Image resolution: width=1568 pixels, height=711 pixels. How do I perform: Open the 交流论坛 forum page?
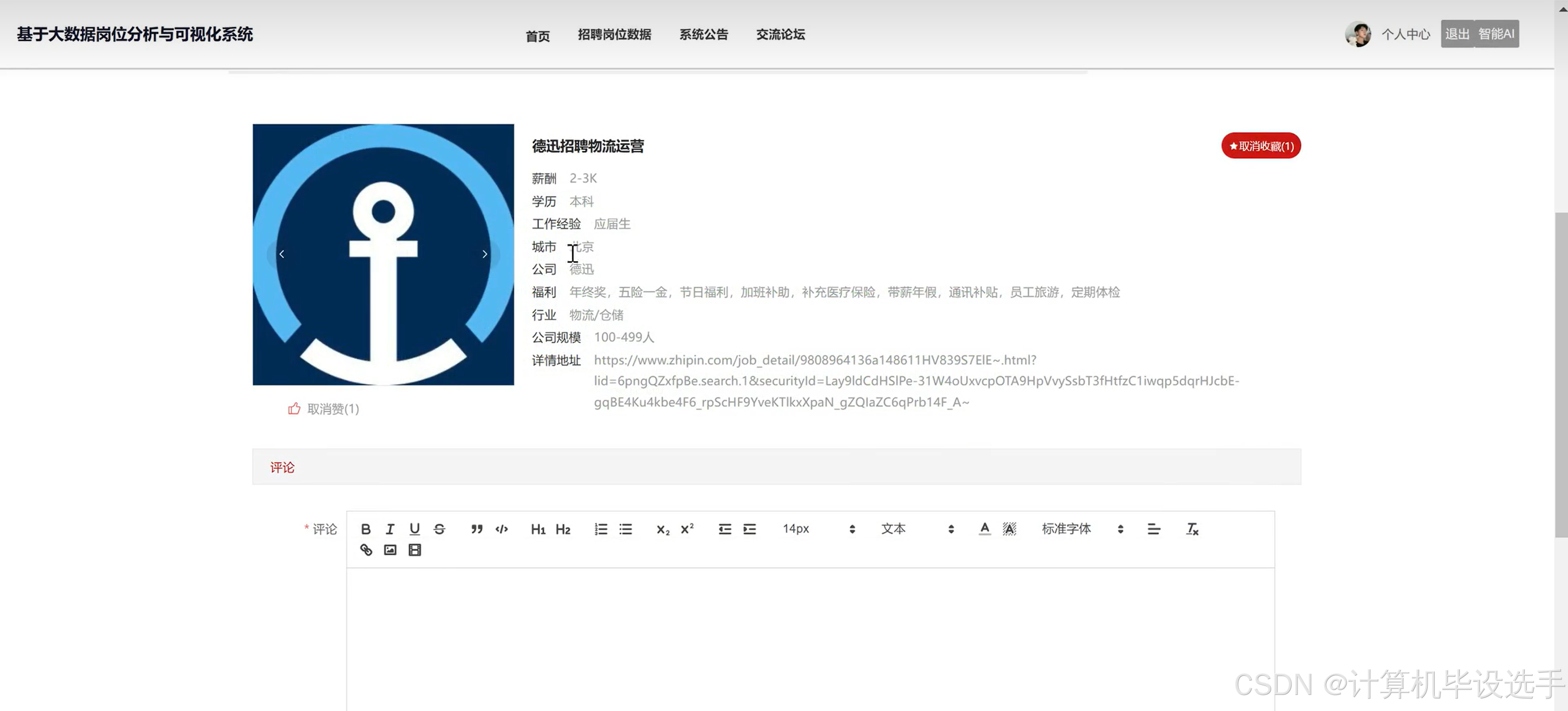click(780, 35)
